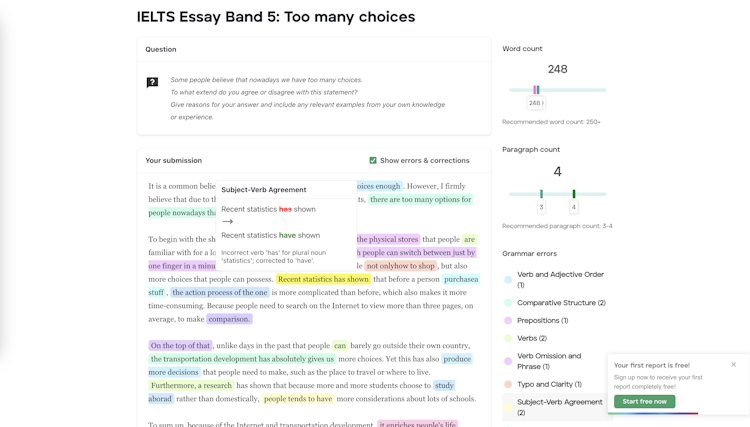This screenshot has height=427, width=750.
Task: Close the free report popup
Action: point(733,364)
